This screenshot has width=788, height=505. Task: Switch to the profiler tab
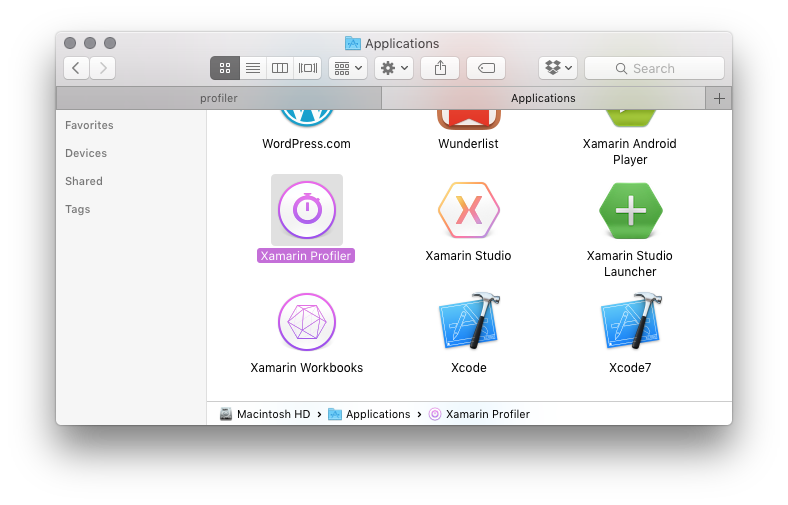pyautogui.click(x=219, y=98)
